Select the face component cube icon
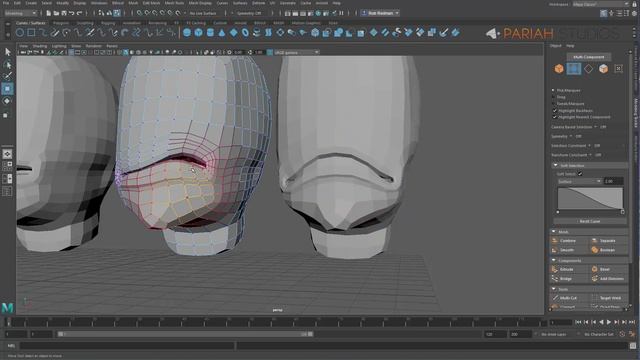Viewport: 640px width, 360px height. click(x=603, y=69)
